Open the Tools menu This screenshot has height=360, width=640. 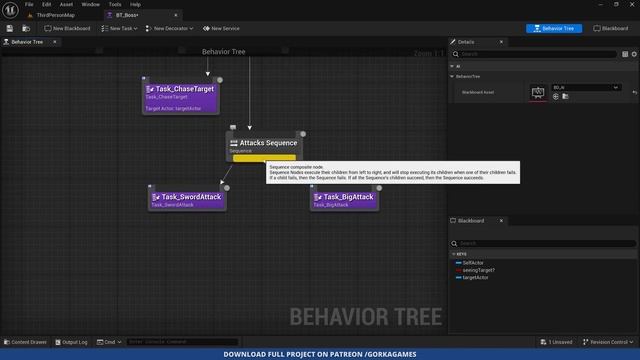115,4
